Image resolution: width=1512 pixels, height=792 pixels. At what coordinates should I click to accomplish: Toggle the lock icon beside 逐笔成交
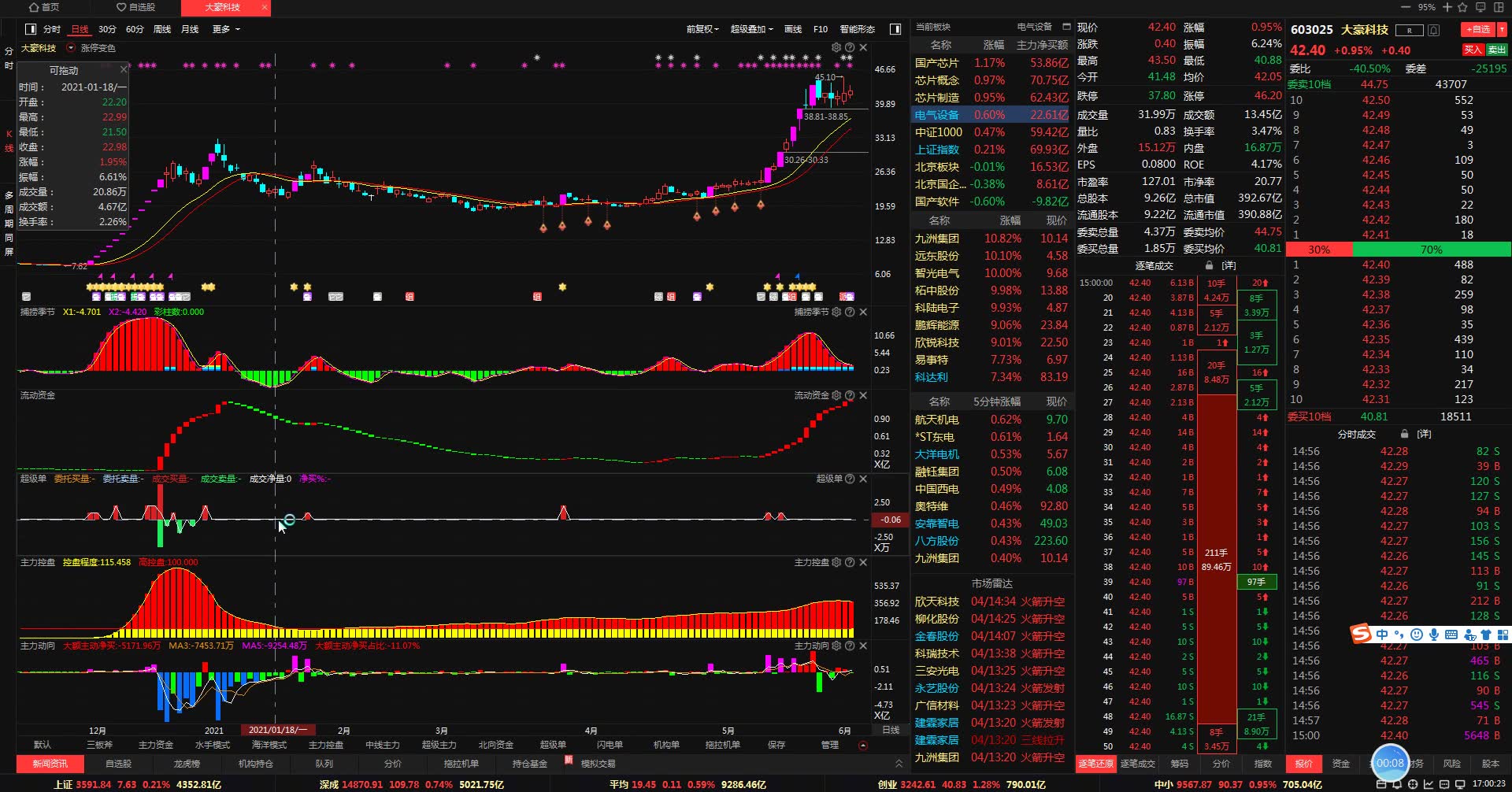pyautogui.click(x=1209, y=265)
